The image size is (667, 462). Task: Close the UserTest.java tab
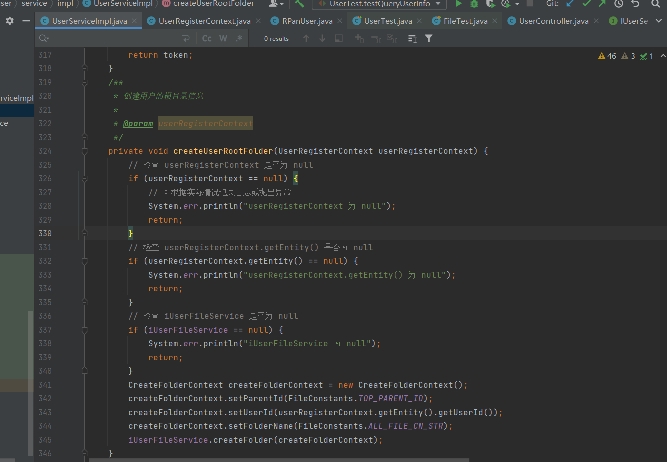click(x=419, y=20)
